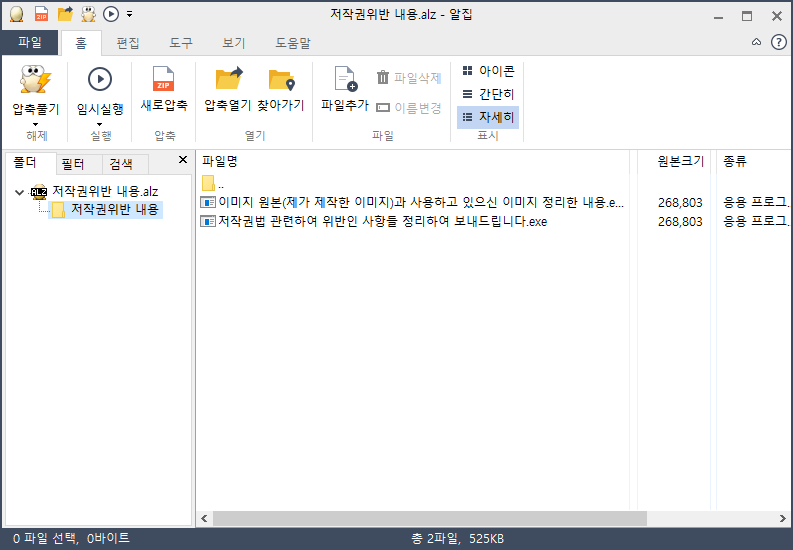This screenshot has width=793, height=550.
Task: Open the 임시실행 dropdown arrow
Action: (100, 124)
